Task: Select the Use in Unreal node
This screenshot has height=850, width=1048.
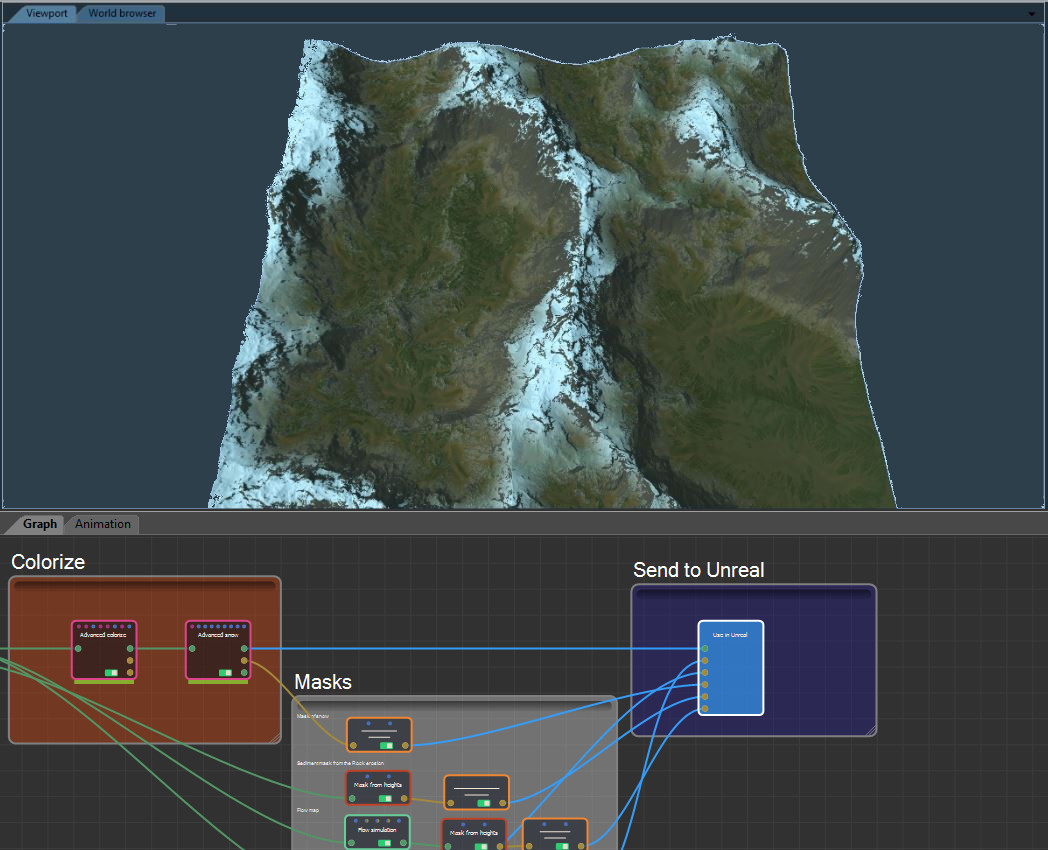Action: point(730,666)
